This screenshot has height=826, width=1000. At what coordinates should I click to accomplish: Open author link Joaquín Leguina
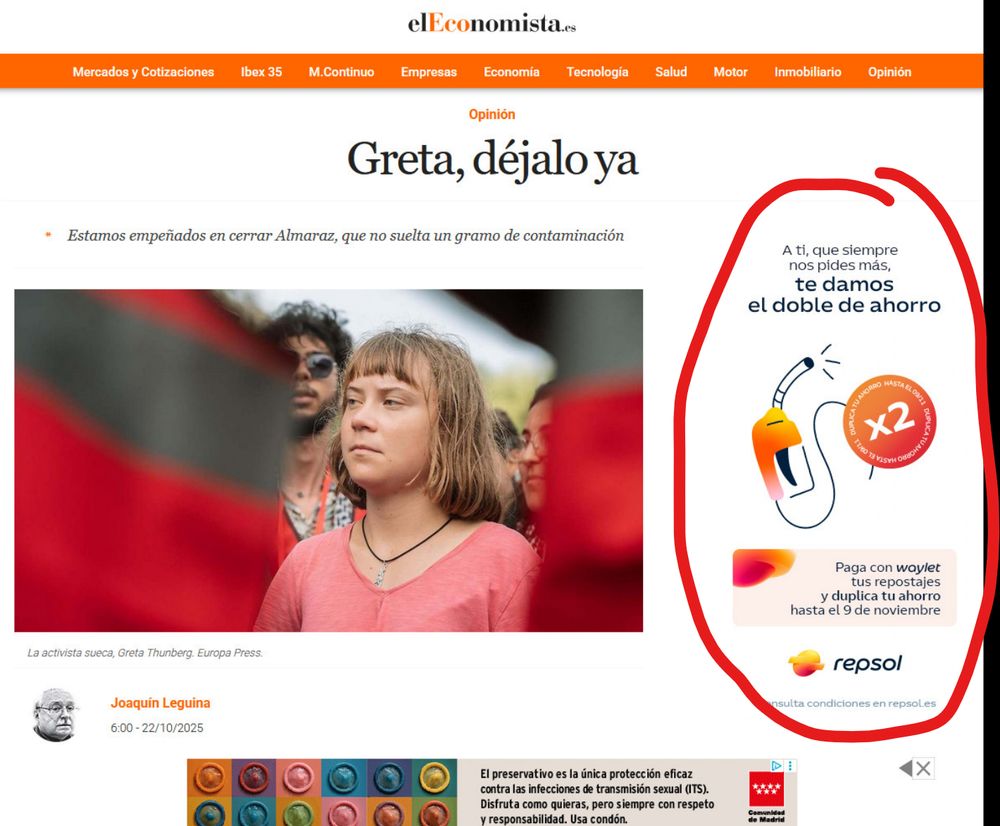[160, 703]
